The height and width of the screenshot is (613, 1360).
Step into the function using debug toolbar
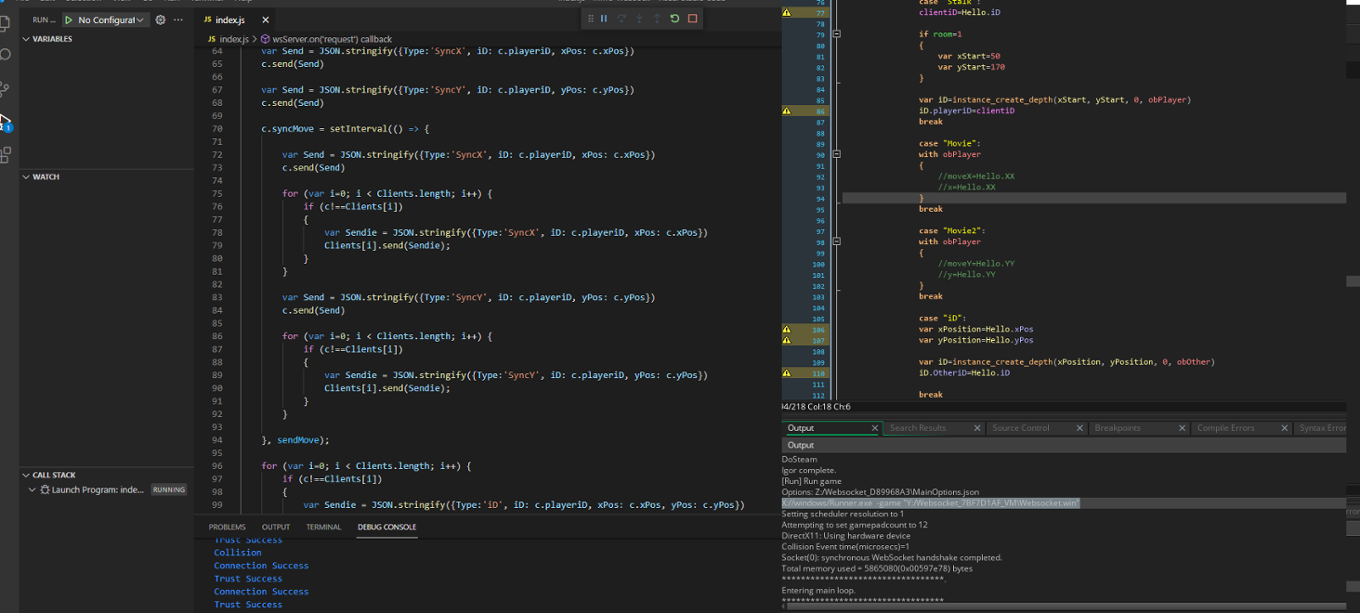(639, 18)
